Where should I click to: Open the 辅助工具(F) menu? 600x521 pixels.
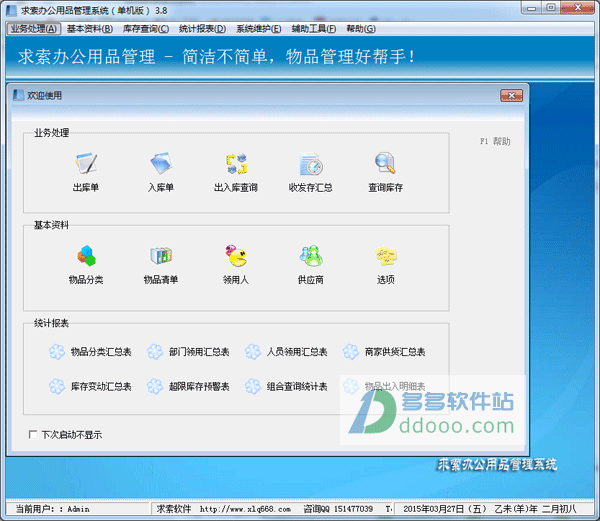[x=314, y=29]
